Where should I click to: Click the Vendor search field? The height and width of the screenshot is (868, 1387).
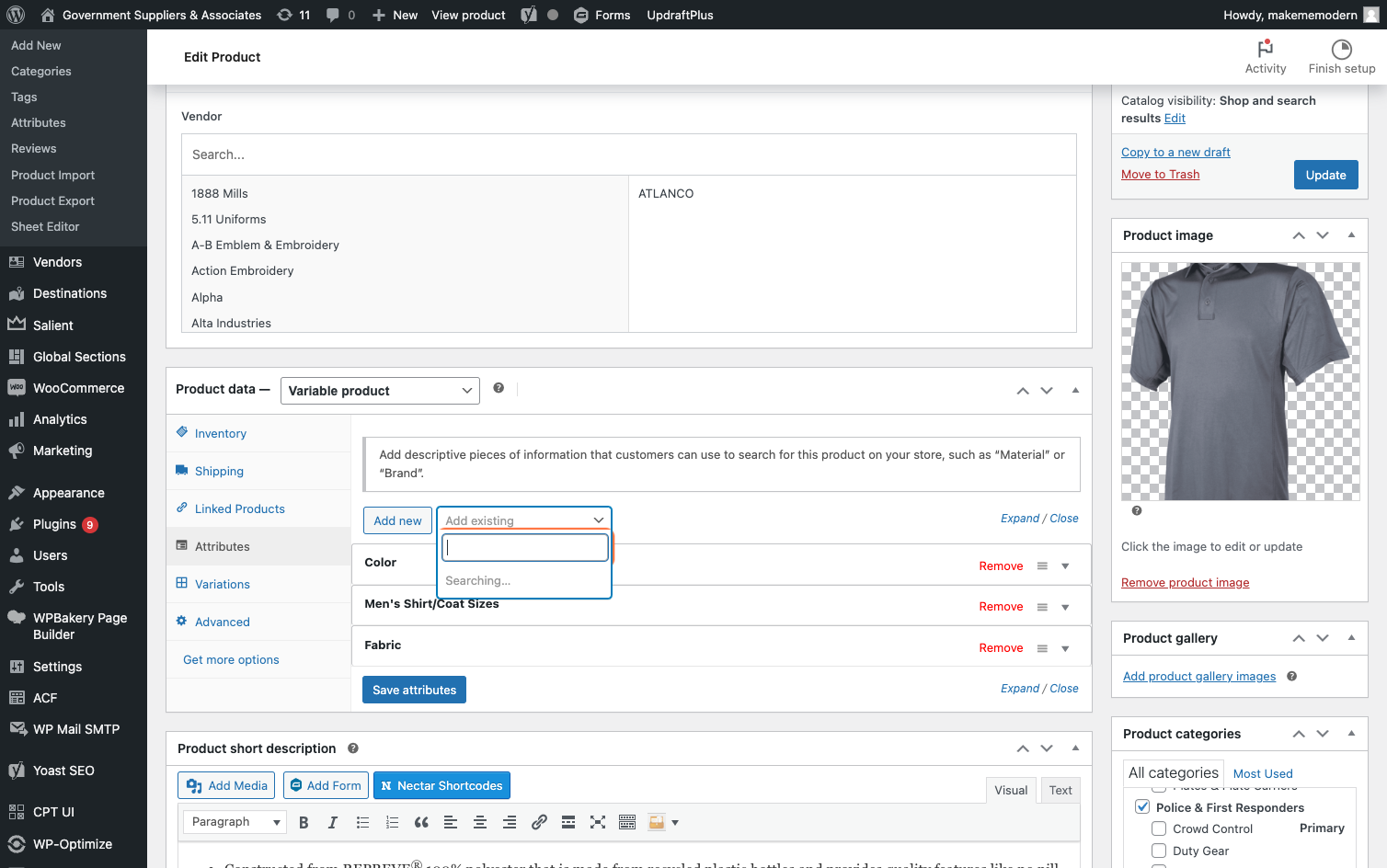(629, 154)
